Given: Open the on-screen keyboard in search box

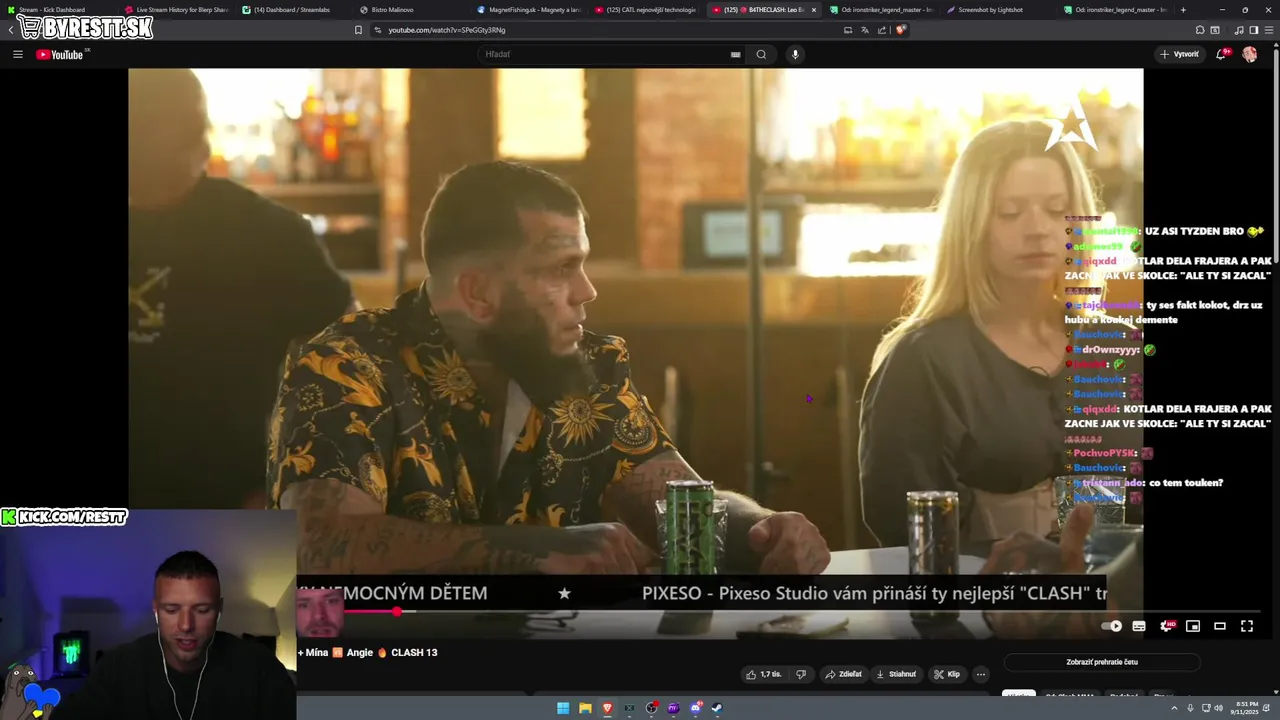Looking at the screenshot, I should pyautogui.click(x=736, y=54).
